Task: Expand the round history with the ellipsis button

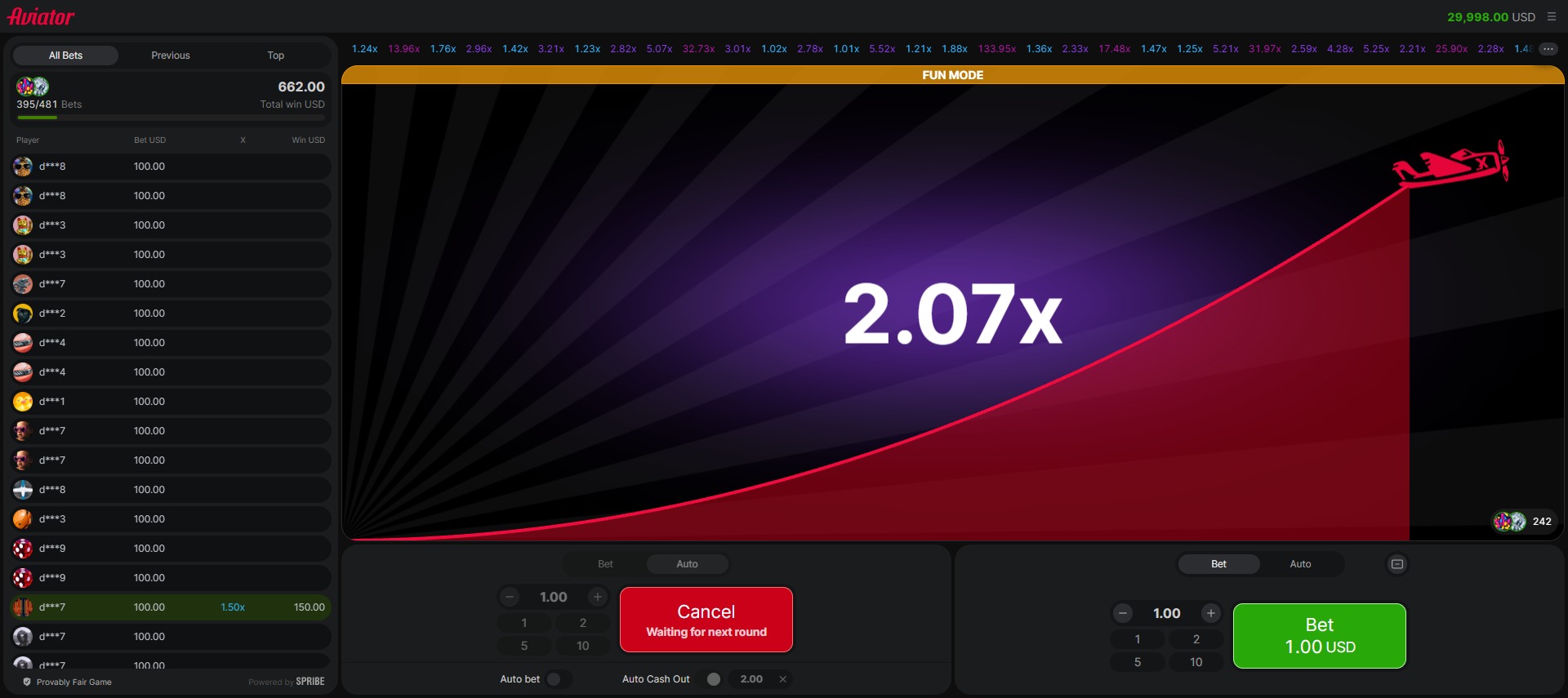Action: (x=1548, y=49)
